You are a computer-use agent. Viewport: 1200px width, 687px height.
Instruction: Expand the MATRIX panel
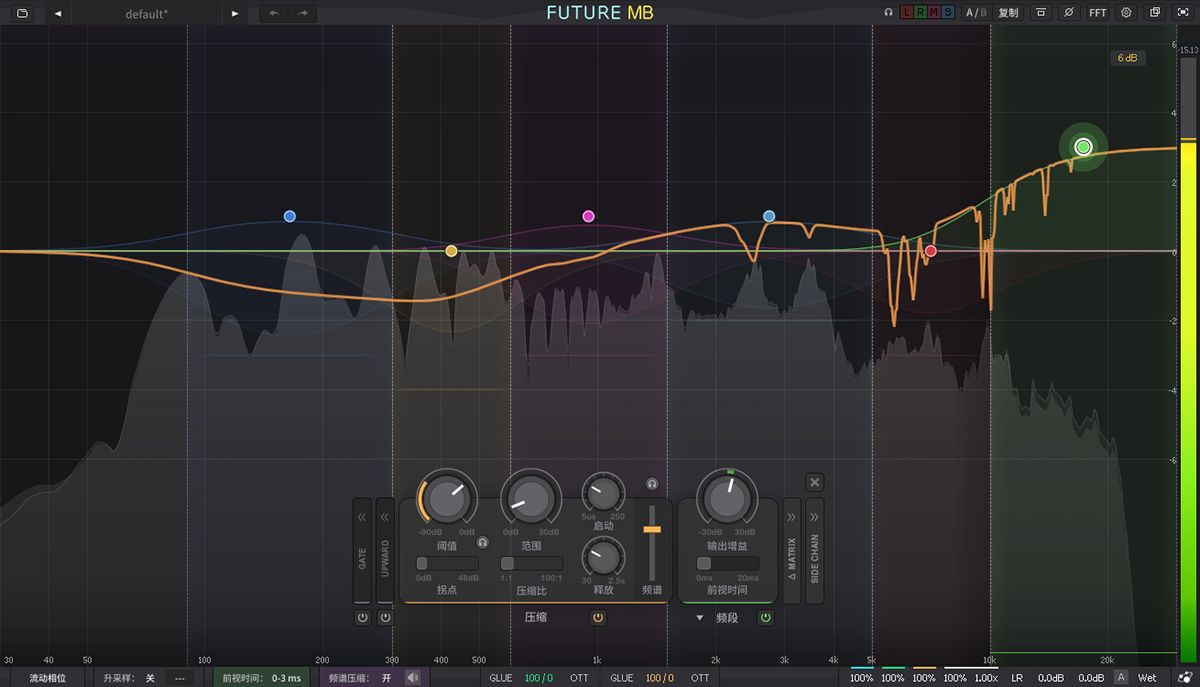coord(791,551)
